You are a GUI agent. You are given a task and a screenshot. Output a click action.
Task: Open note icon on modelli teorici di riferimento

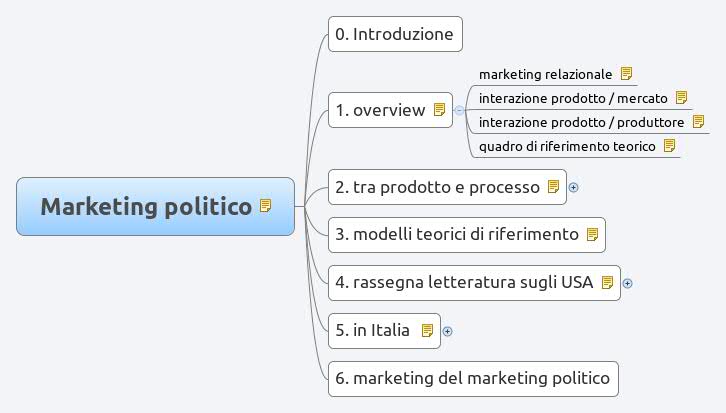(x=592, y=235)
